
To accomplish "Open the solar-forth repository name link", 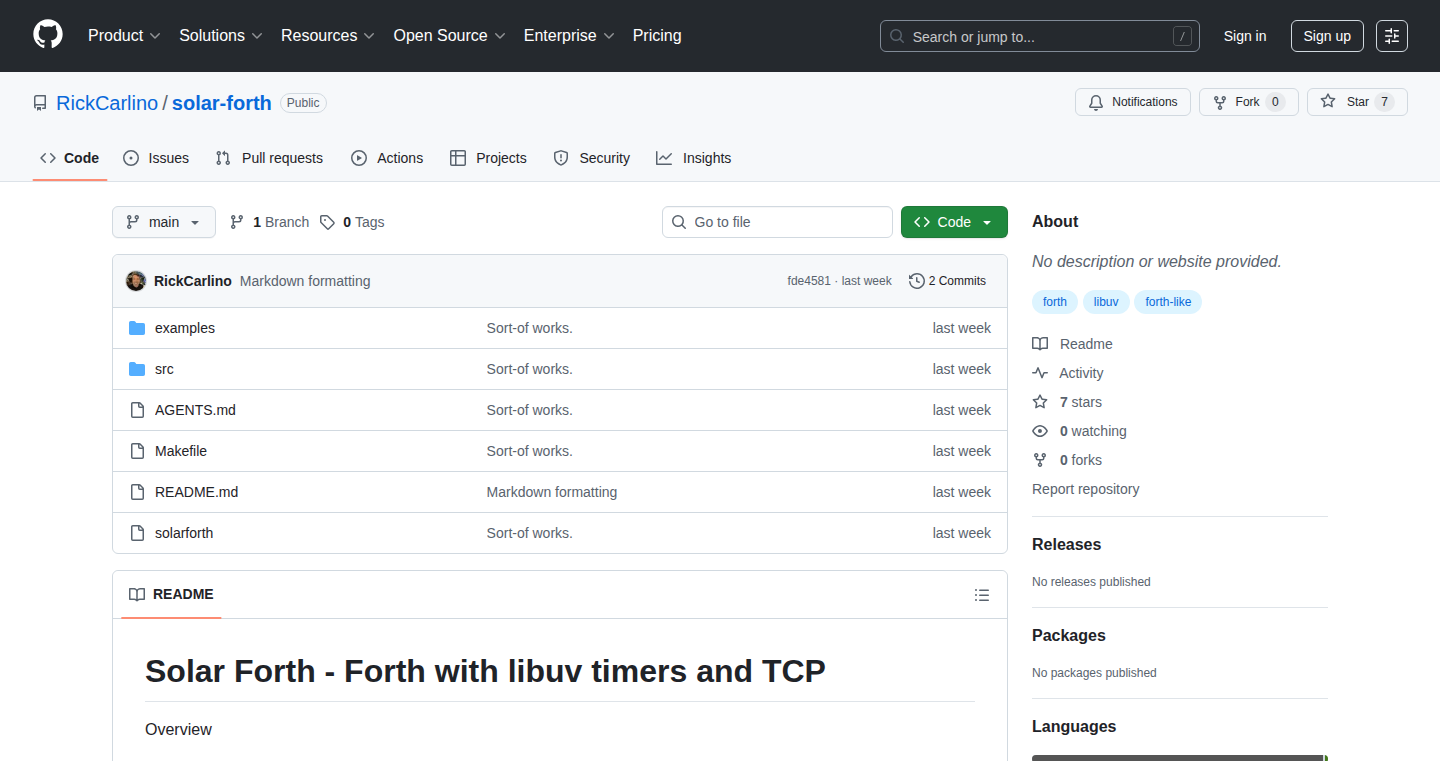I will tap(222, 103).
